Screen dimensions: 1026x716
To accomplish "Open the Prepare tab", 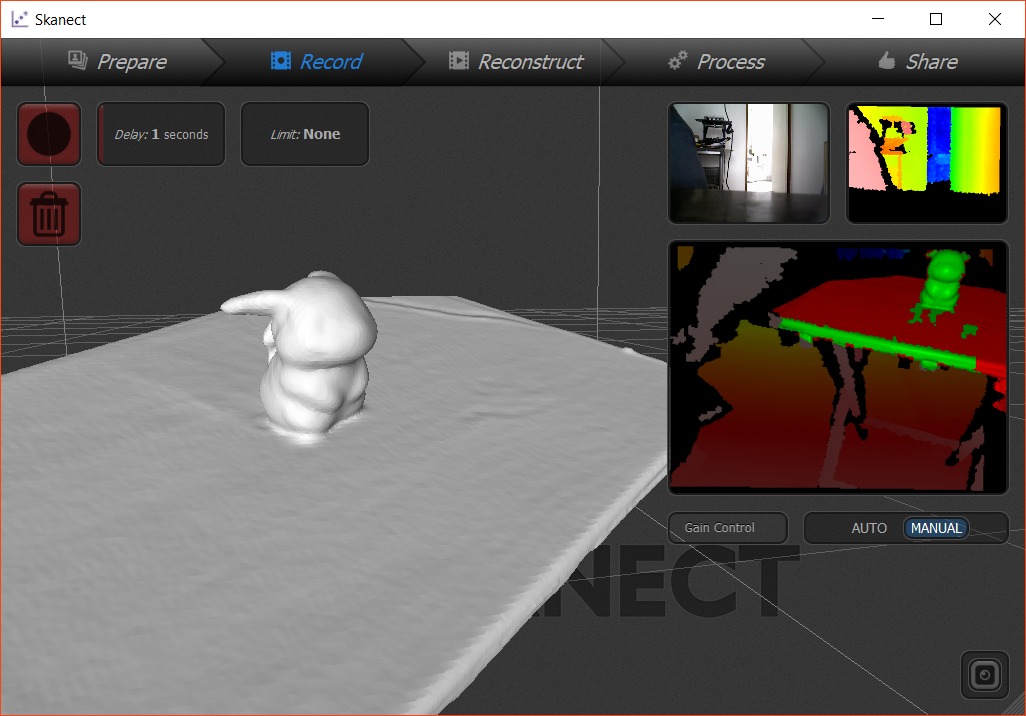I will (118, 62).
